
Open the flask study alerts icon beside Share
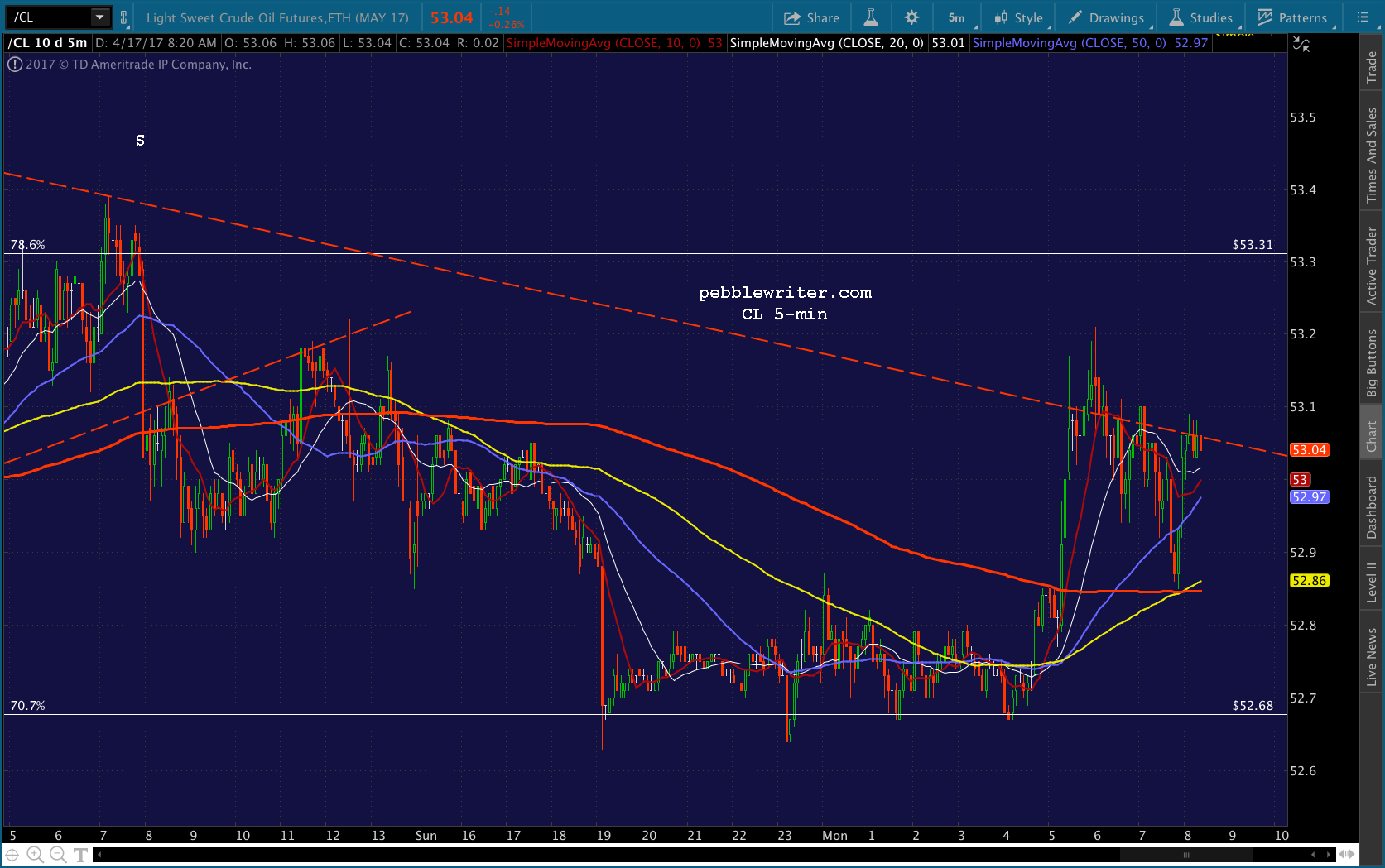pos(871,17)
